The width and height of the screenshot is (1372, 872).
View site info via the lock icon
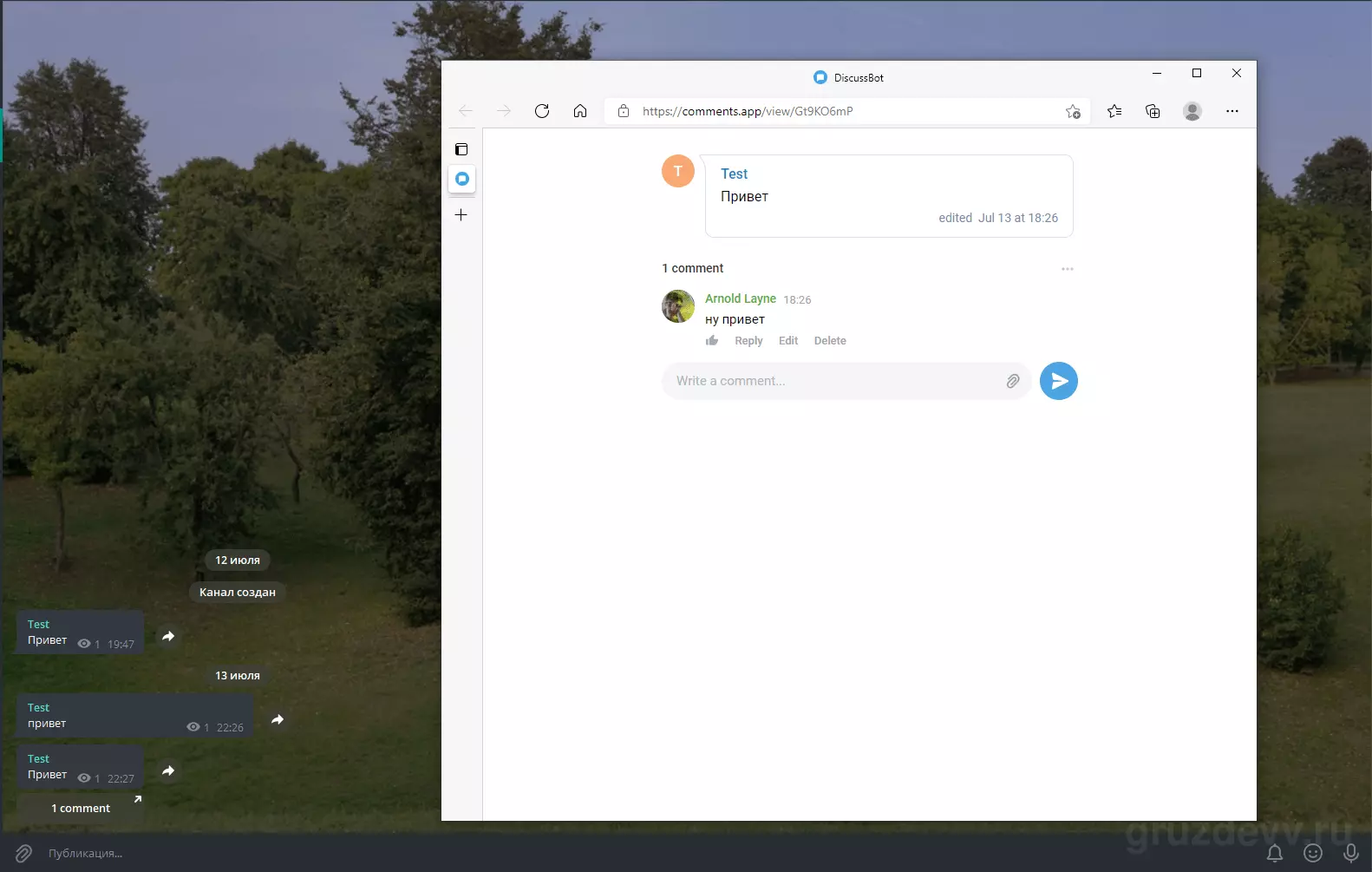point(624,111)
